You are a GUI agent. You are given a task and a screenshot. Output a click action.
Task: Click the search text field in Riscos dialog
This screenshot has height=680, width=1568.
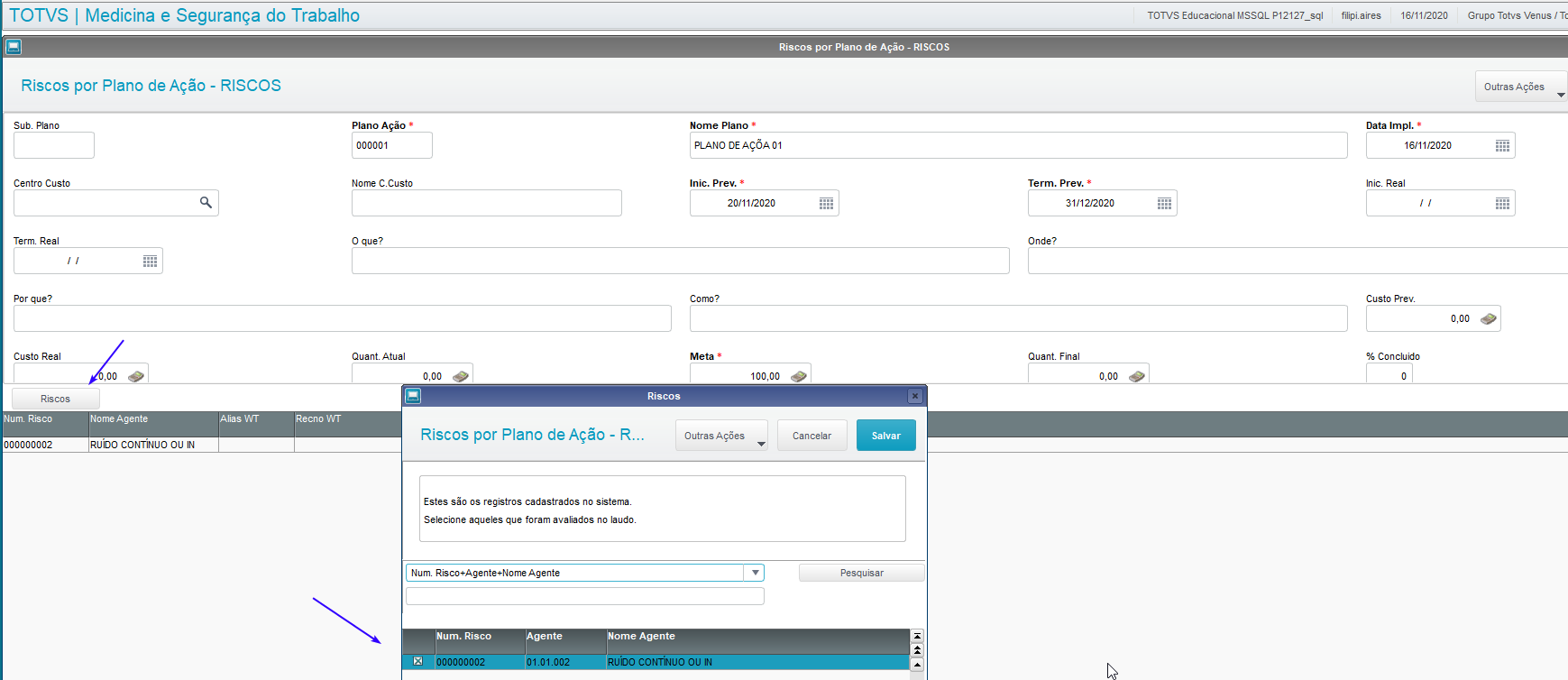coord(585,596)
